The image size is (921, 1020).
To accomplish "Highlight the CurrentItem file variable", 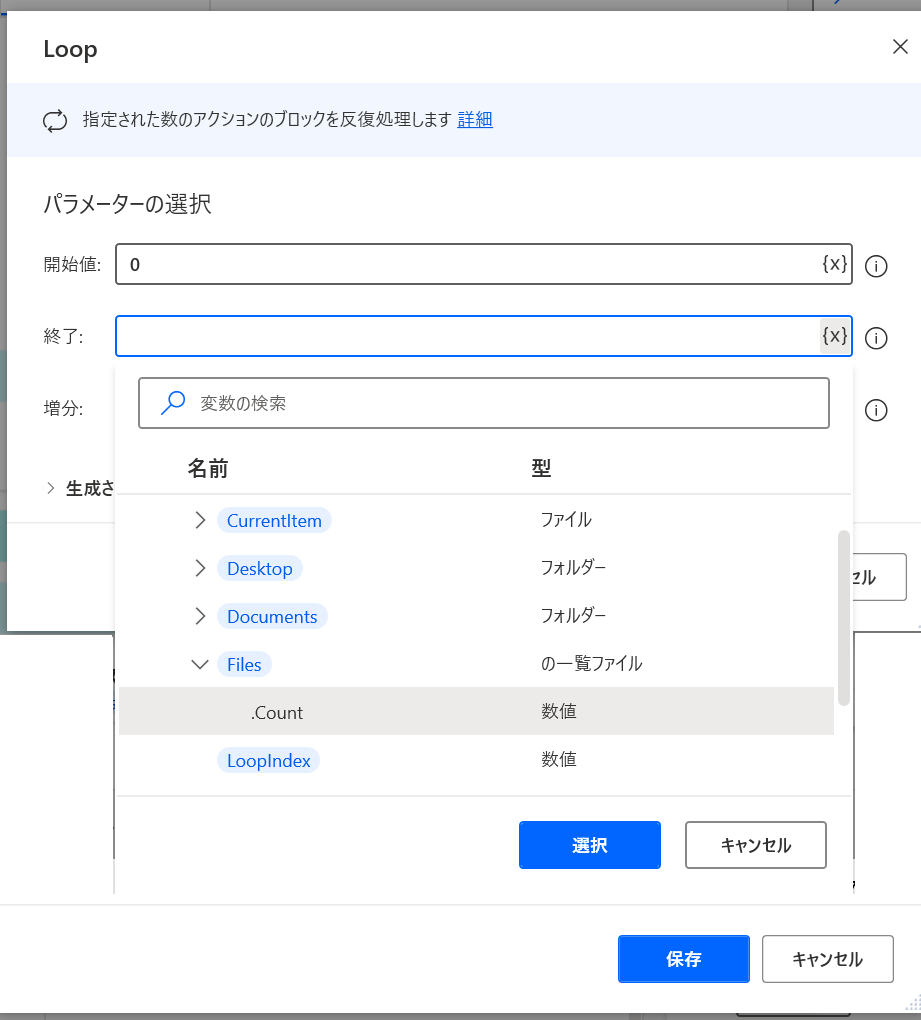I will pos(274,520).
